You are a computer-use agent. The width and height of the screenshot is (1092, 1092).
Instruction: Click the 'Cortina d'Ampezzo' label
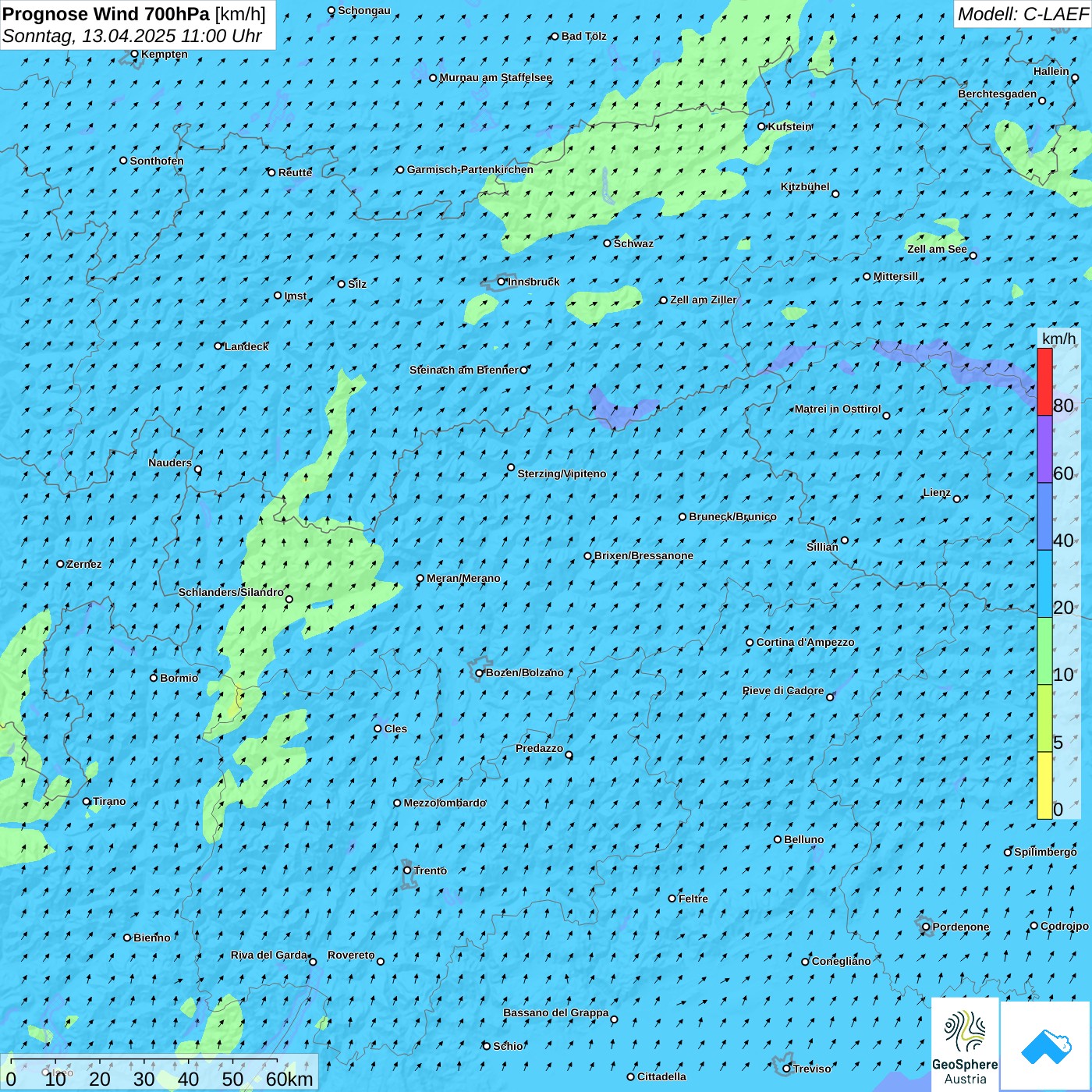click(805, 642)
